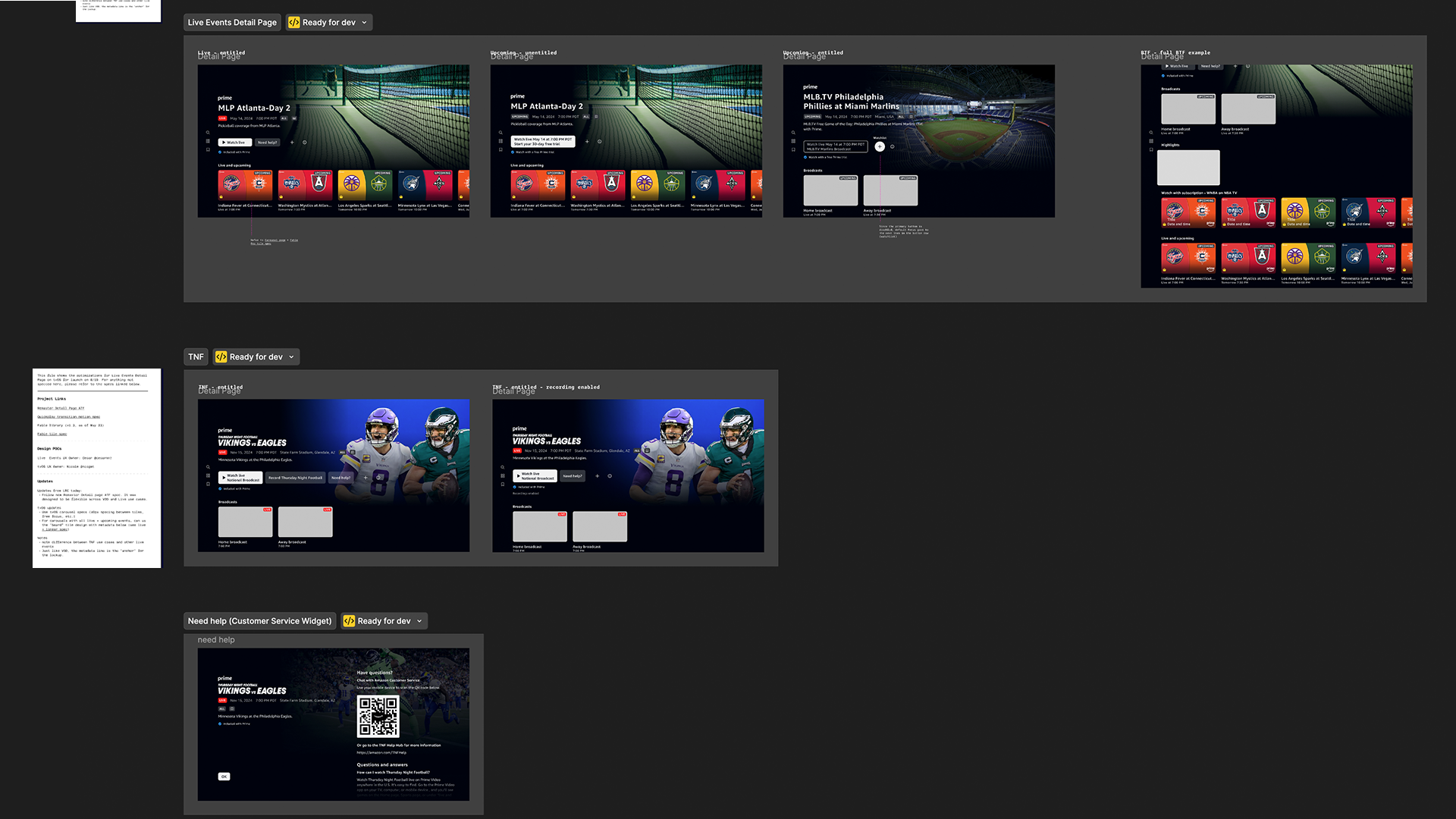Click search icon in Live entitled frame sidebar
This screenshot has height=819, width=1456.
click(x=208, y=133)
